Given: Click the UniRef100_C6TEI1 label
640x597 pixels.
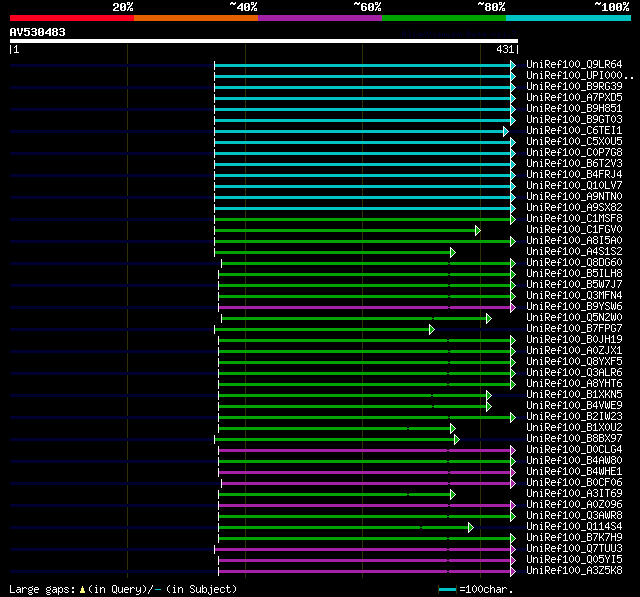Looking at the screenshot, I should click(574, 131).
